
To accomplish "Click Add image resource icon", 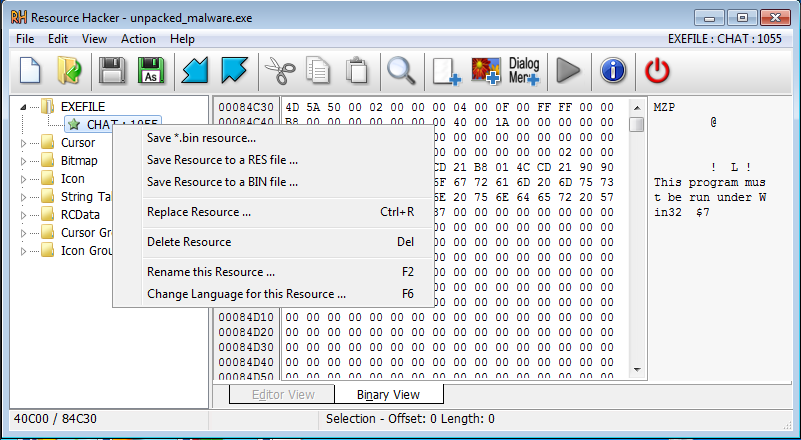I will pos(485,71).
